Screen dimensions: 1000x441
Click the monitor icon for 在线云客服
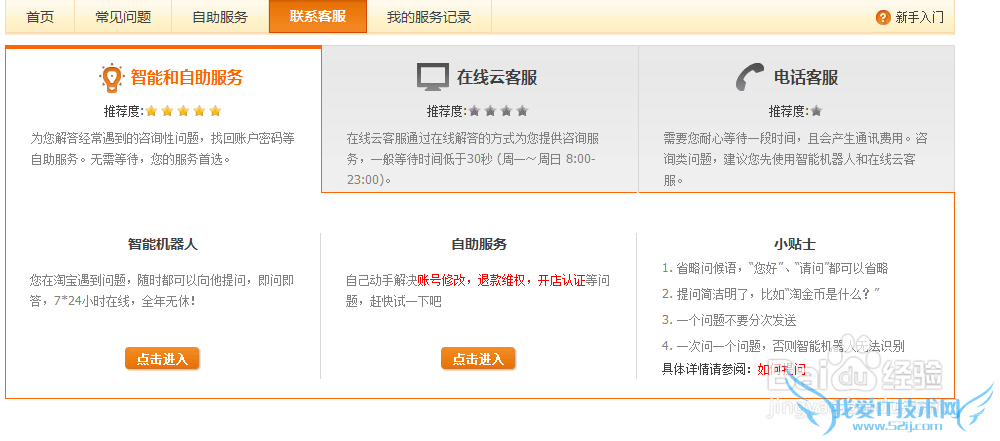433,77
